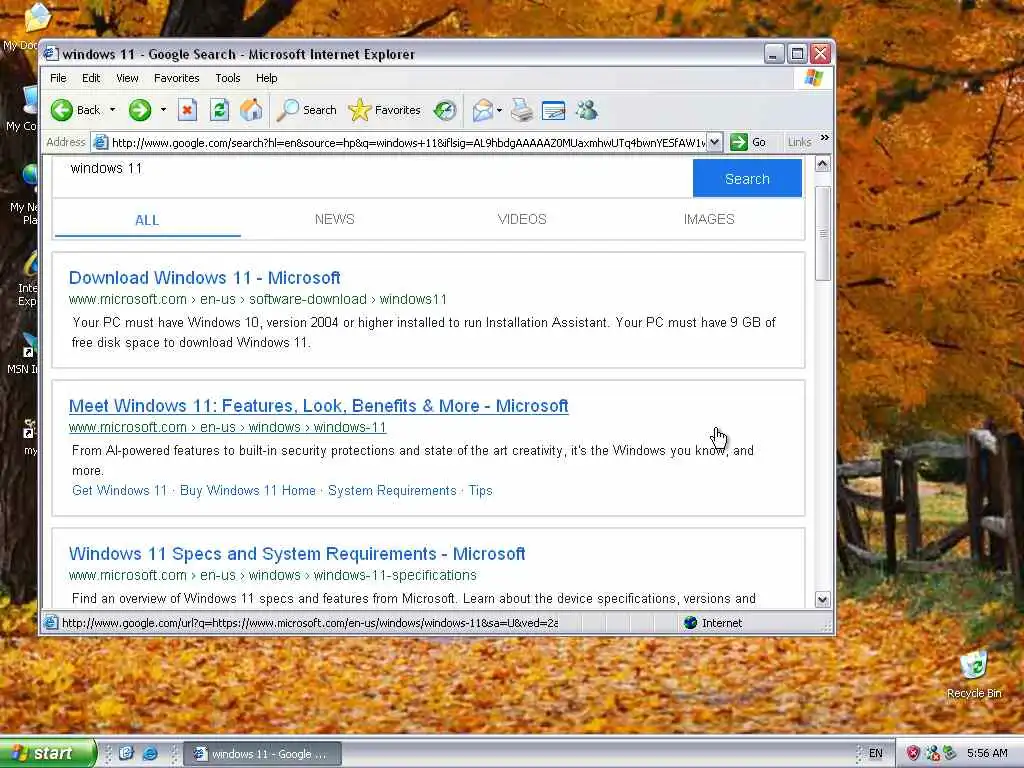Print the page using the printer icon
1024x768 pixels.
[x=522, y=110]
